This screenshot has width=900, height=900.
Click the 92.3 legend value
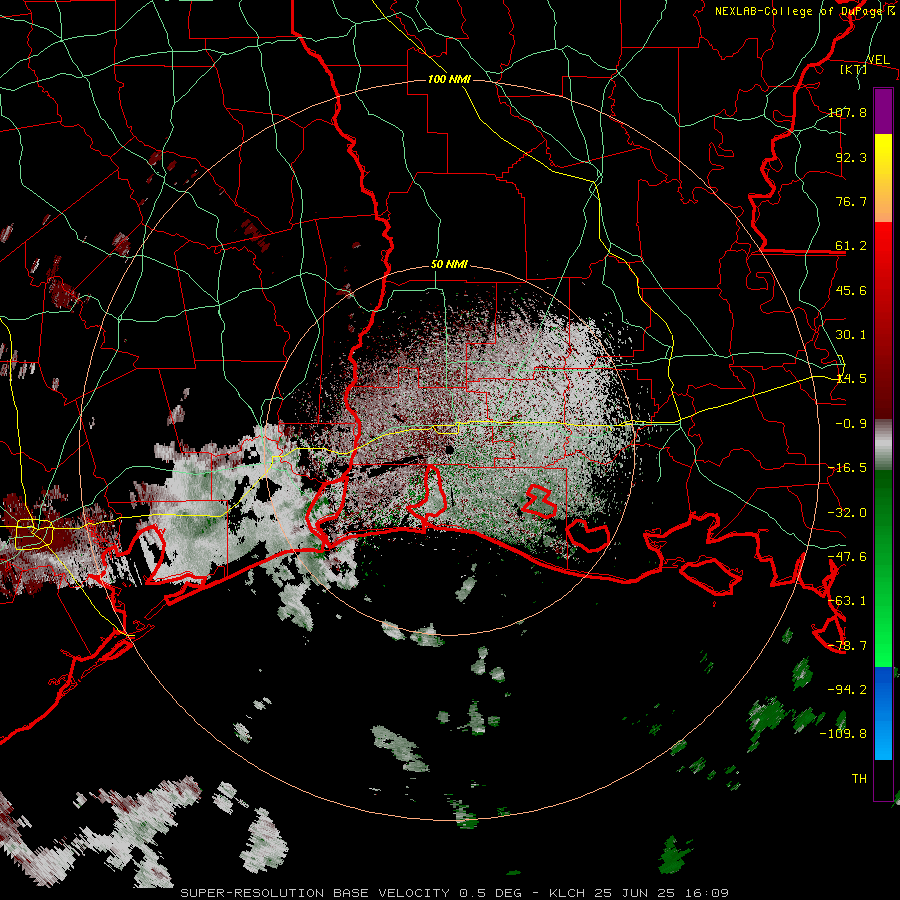point(851,157)
